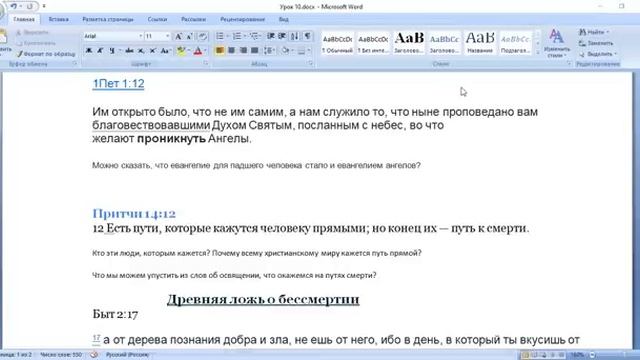Open Font dialog launcher
This screenshot has height=360, width=640.
pyautogui.click(x=206, y=64)
